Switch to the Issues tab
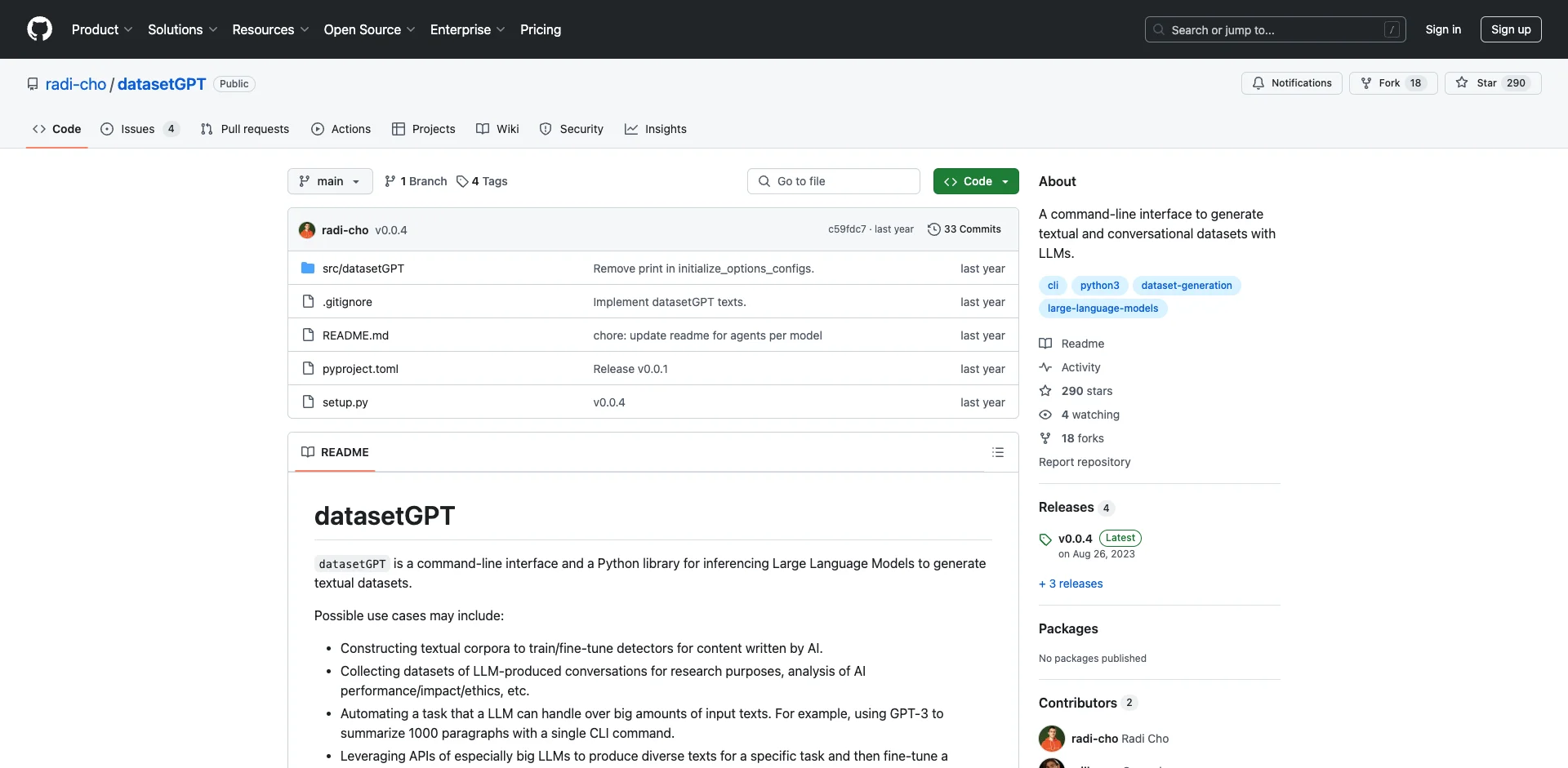 (x=140, y=129)
